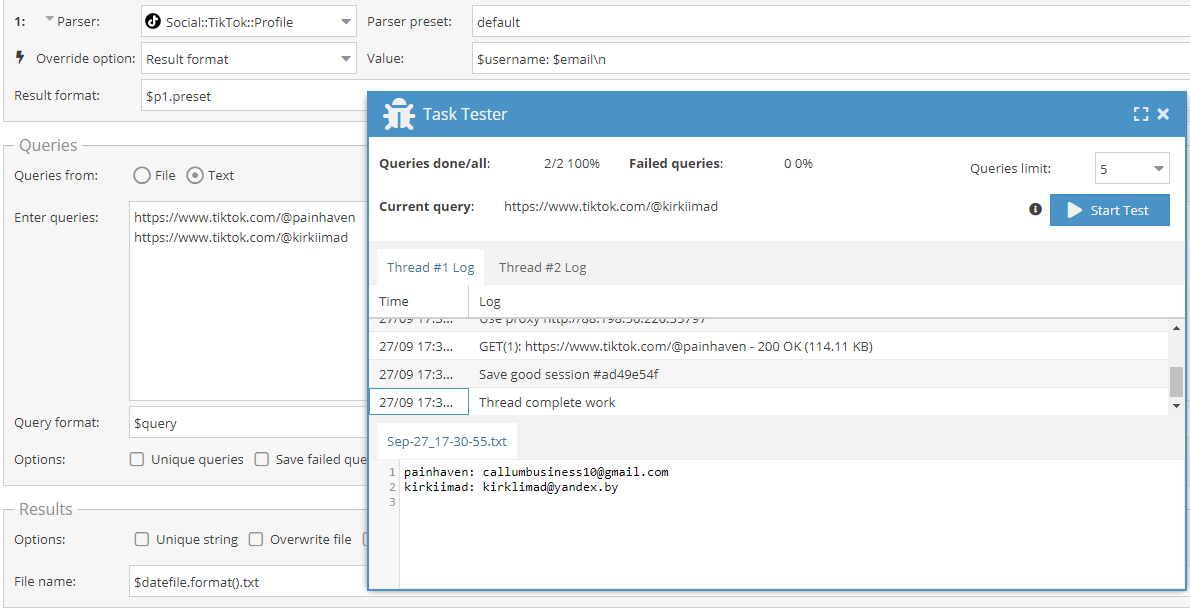Enable the Overwrite file checkbox
1190x611 pixels.
256,539
